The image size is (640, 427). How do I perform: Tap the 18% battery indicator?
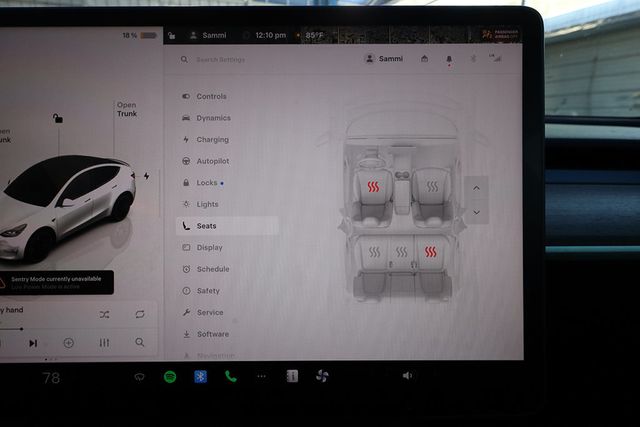(x=140, y=36)
